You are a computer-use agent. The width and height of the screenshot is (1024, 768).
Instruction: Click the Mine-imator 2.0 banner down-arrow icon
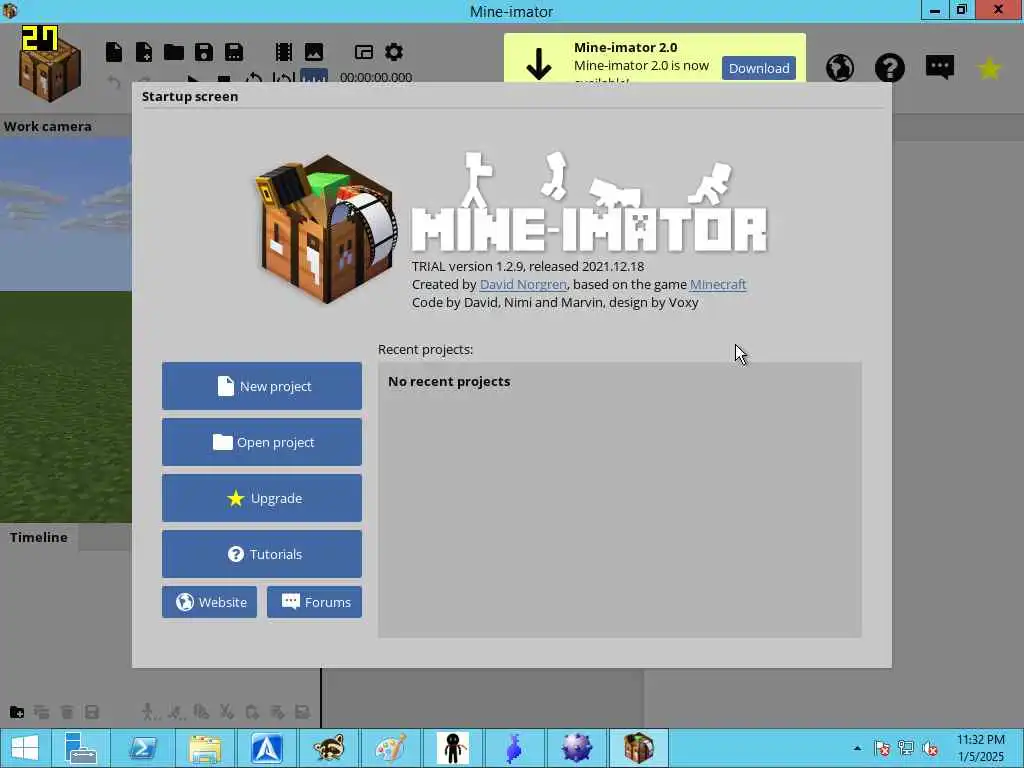coord(539,64)
